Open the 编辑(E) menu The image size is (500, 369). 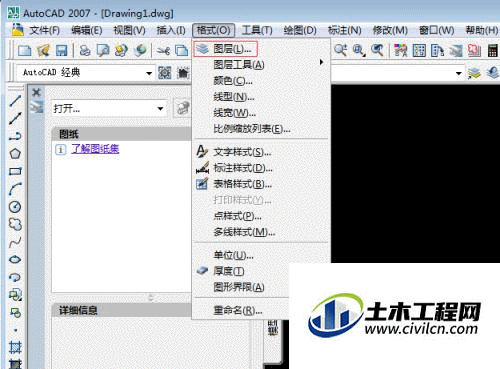click(87, 30)
